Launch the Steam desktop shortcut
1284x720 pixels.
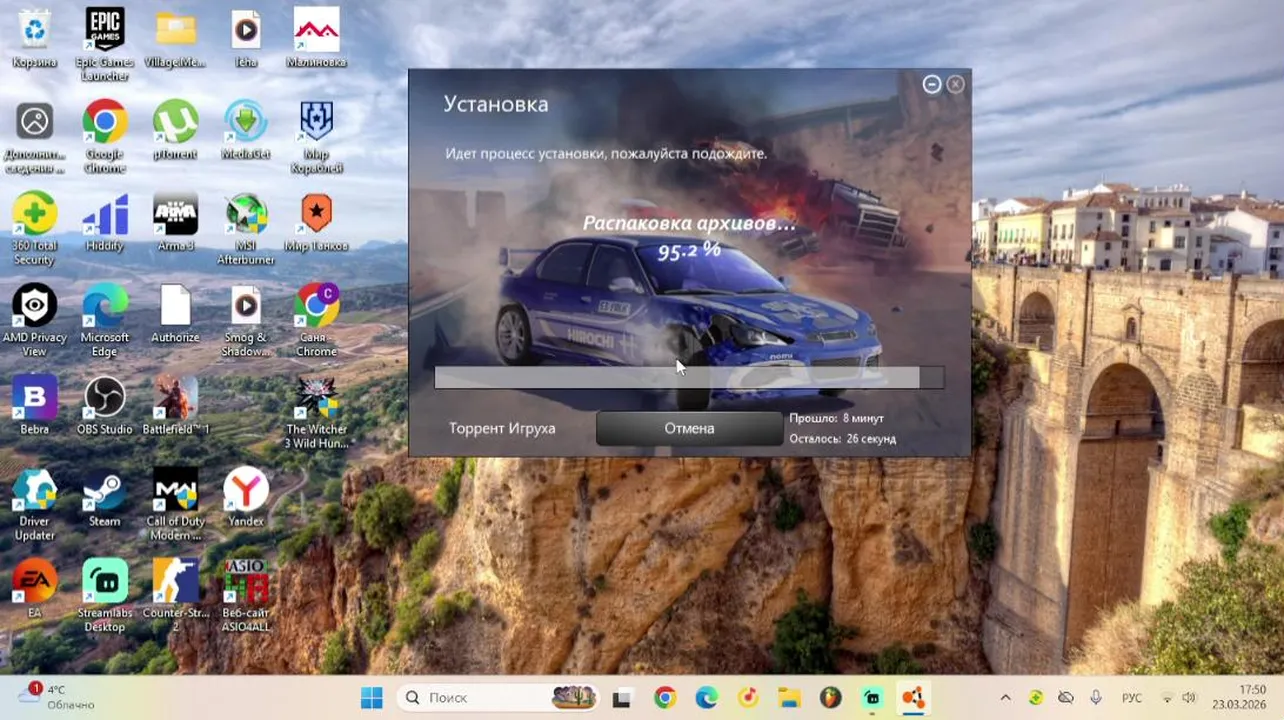tap(105, 498)
